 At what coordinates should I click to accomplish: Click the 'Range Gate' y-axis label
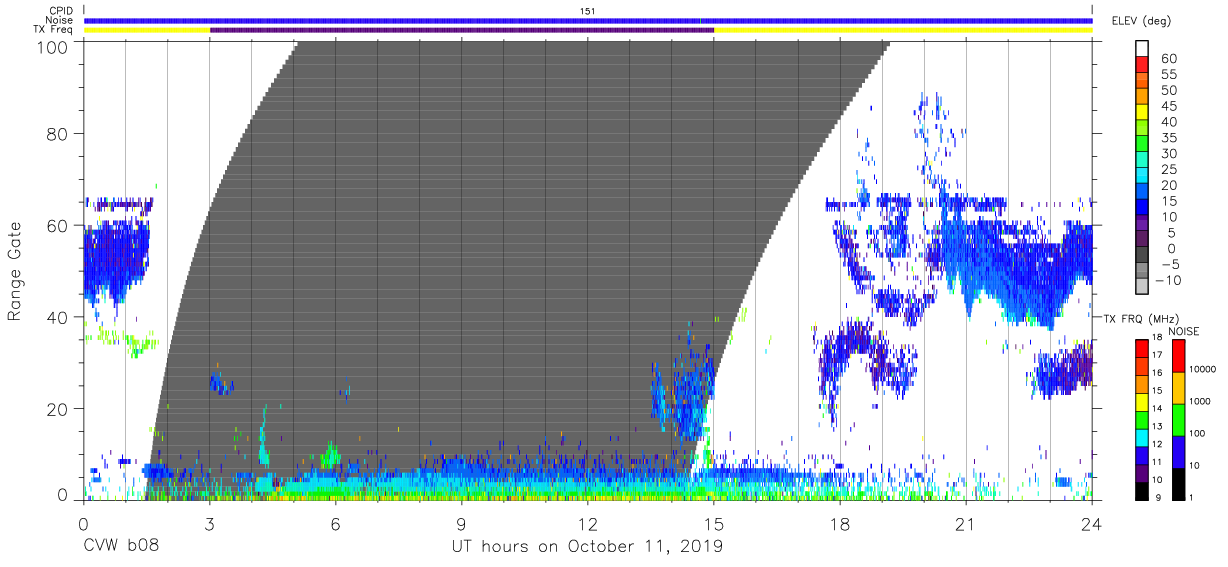[x=15, y=272]
